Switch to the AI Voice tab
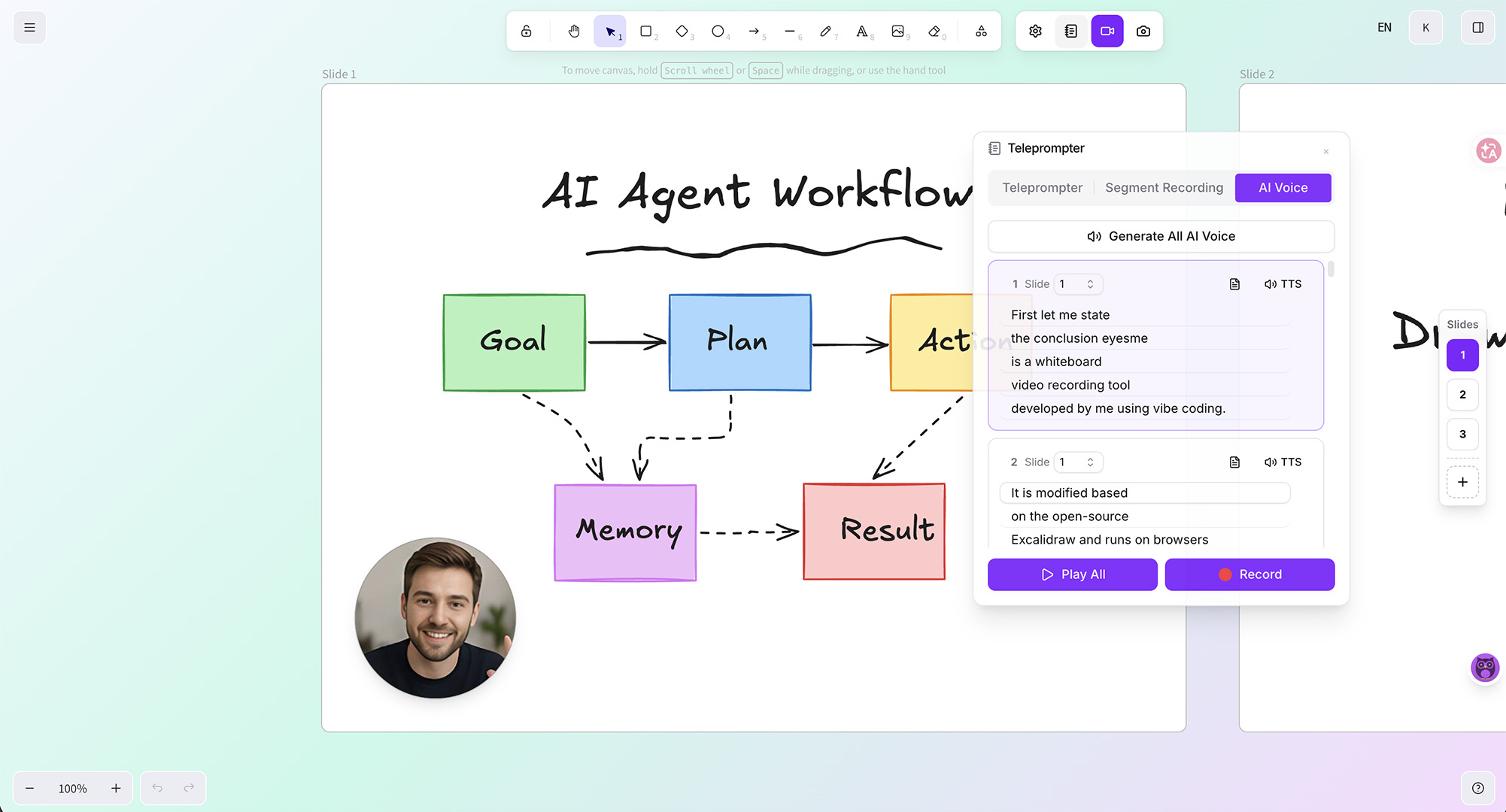The width and height of the screenshot is (1506, 812). click(x=1283, y=188)
